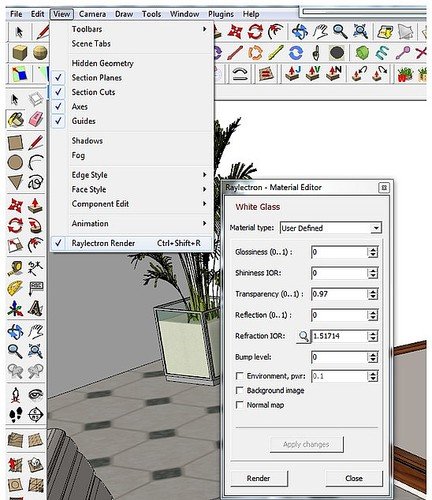Viewport: 432px width, 500px height.
Task: Open the File menu
Action: (x=16, y=14)
